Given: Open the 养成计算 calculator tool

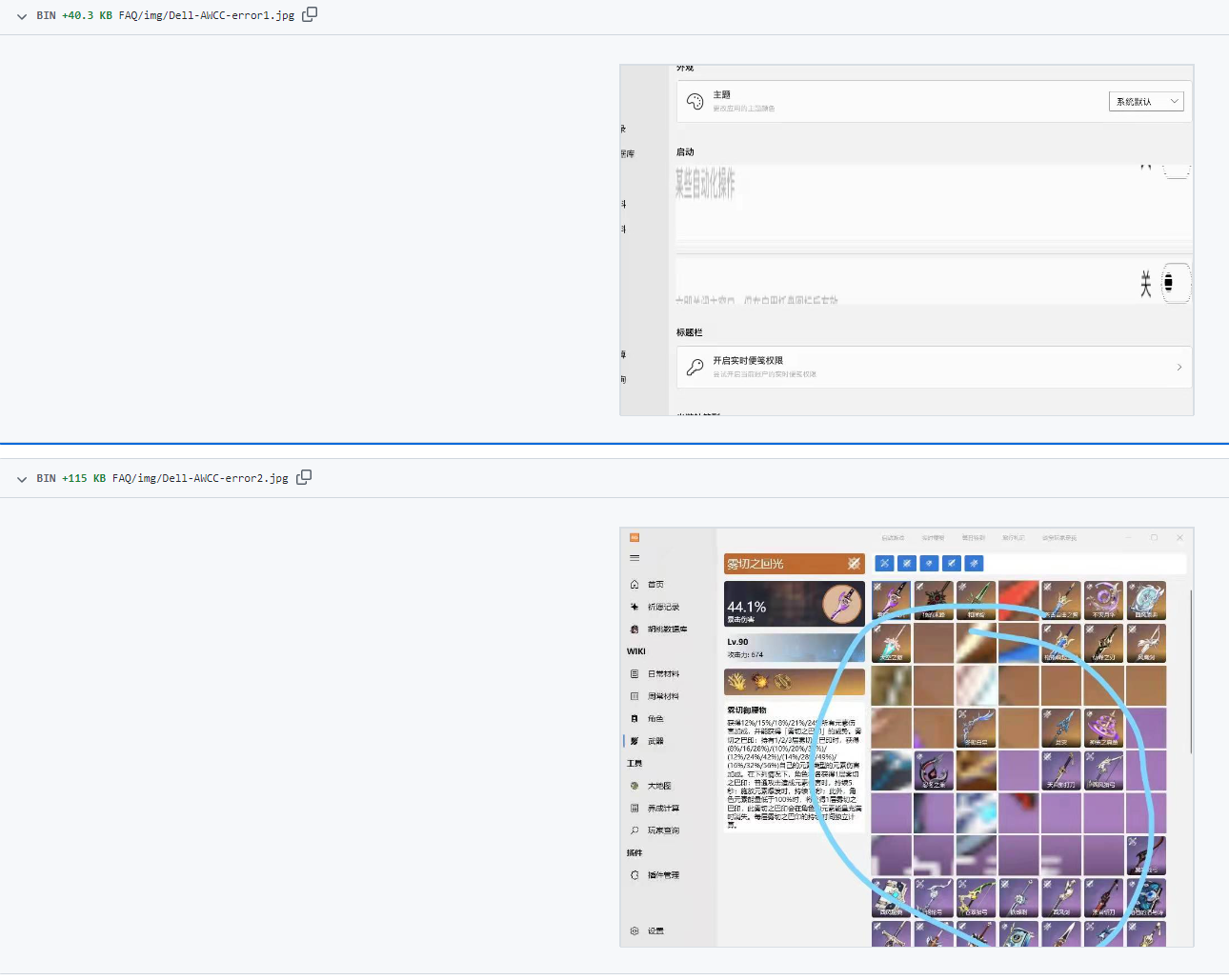Looking at the screenshot, I should (x=662, y=808).
